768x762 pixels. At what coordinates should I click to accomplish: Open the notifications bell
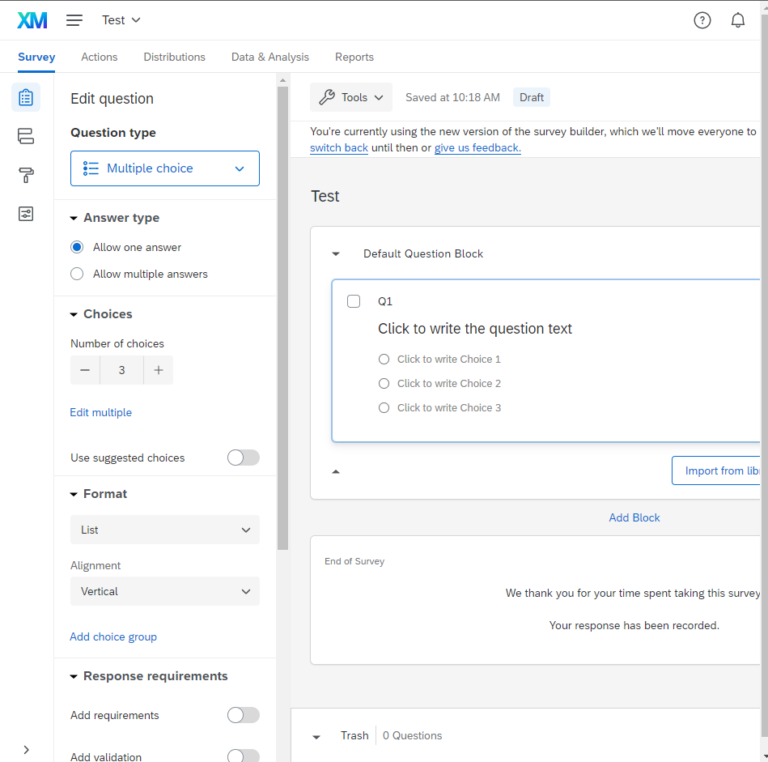tap(738, 20)
